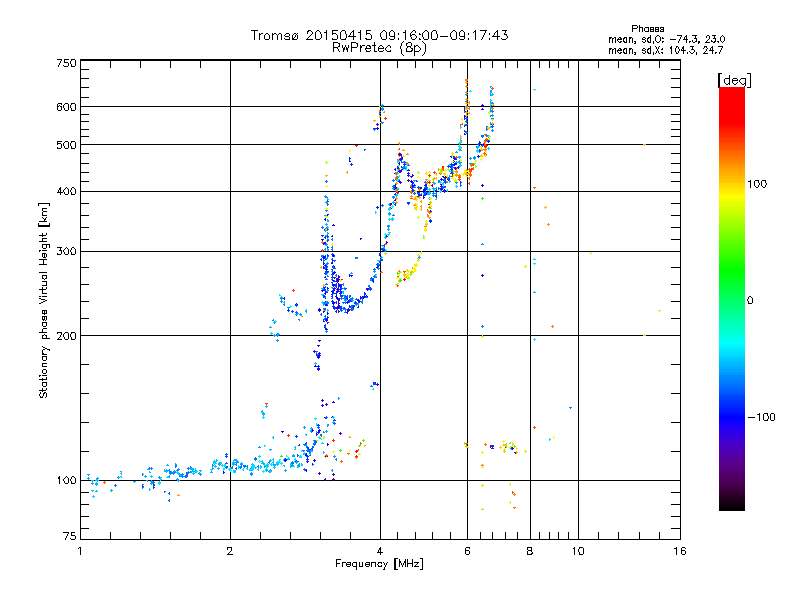Click the y-axis tick label '100'
Viewport: 800px width, 600px height.
[66, 481]
